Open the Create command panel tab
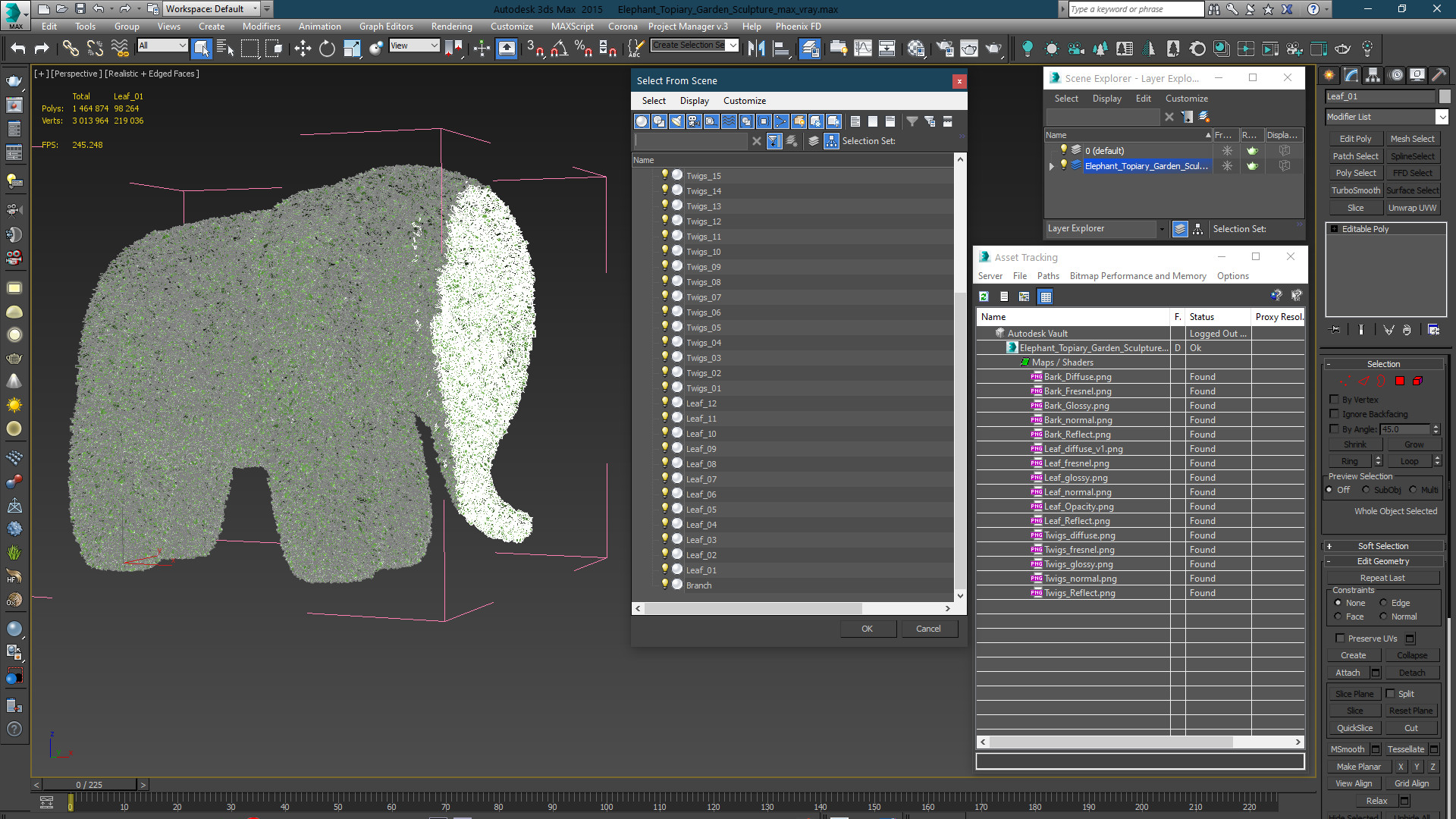The width and height of the screenshot is (1456, 819). pos(1329,75)
